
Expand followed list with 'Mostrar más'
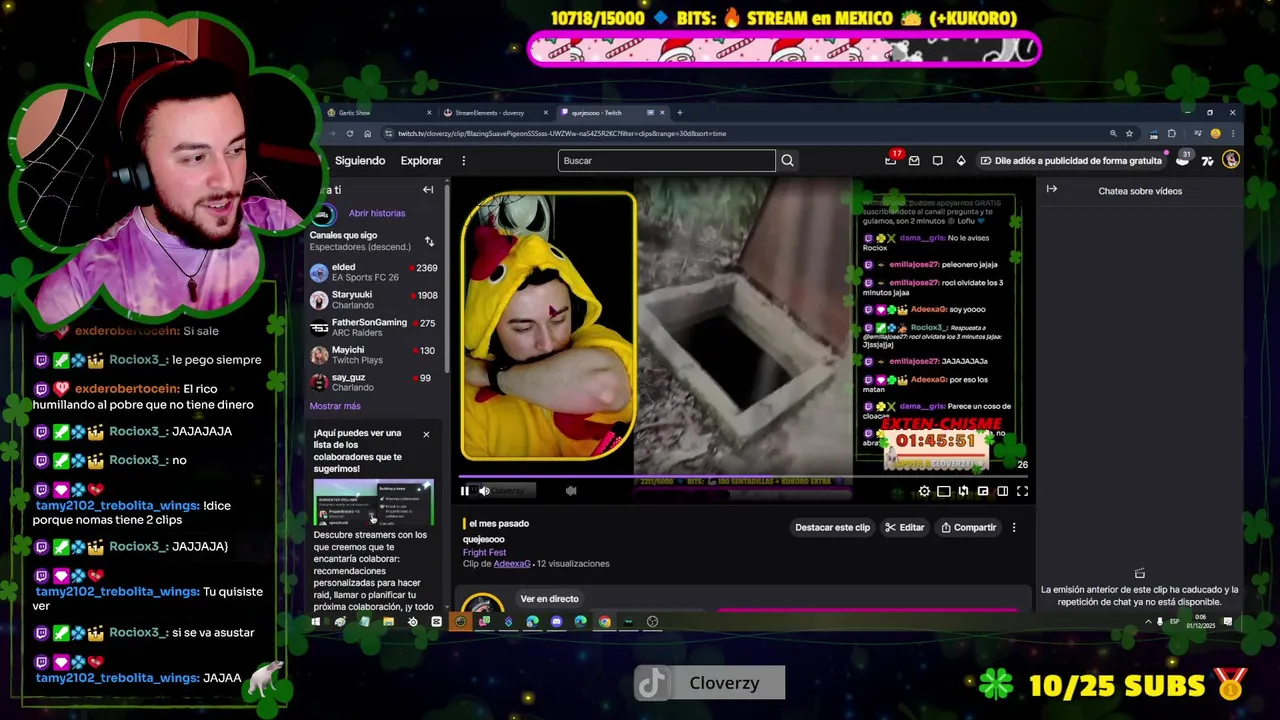click(x=335, y=406)
